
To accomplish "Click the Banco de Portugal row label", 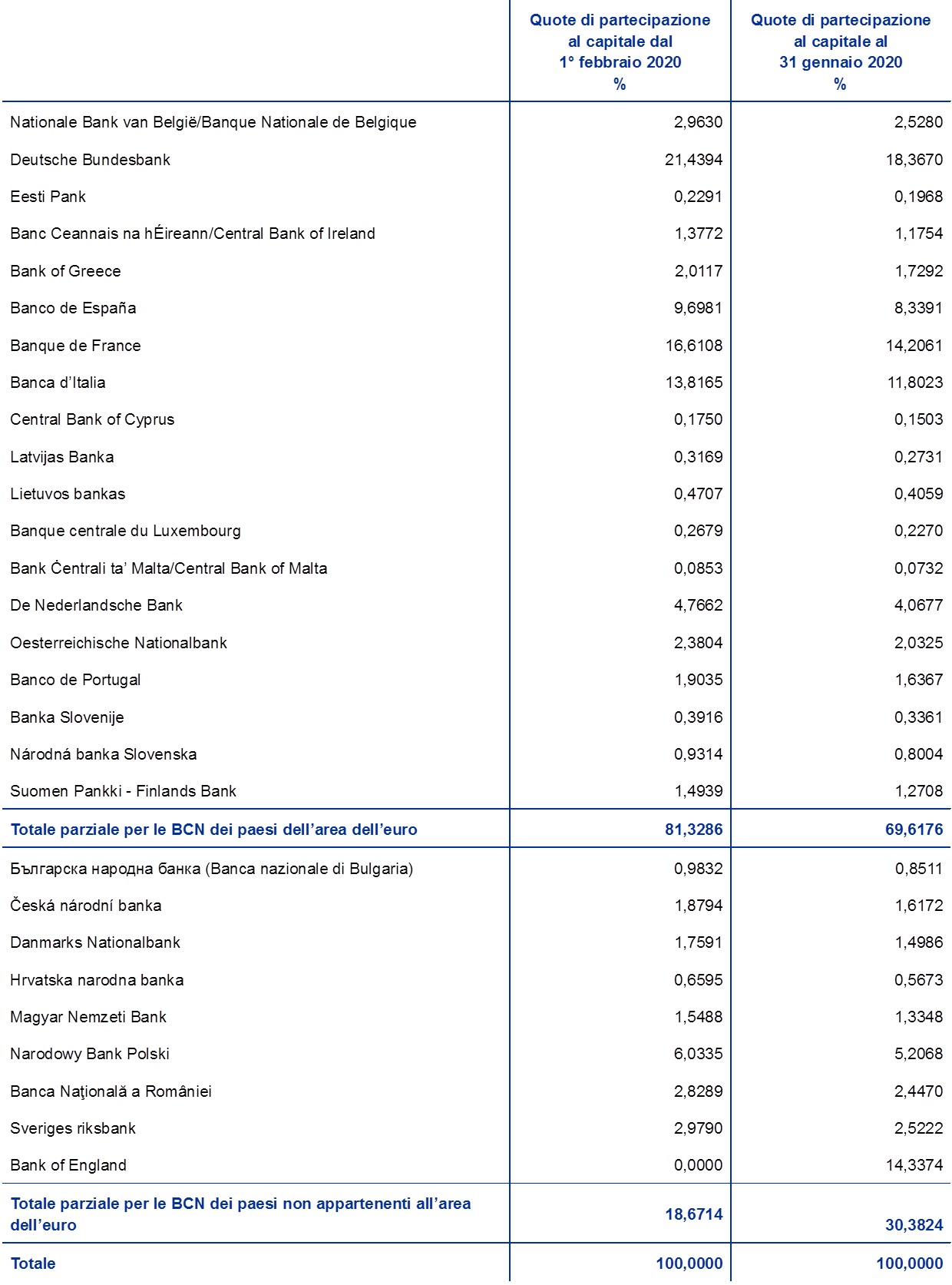I will tap(75, 680).
